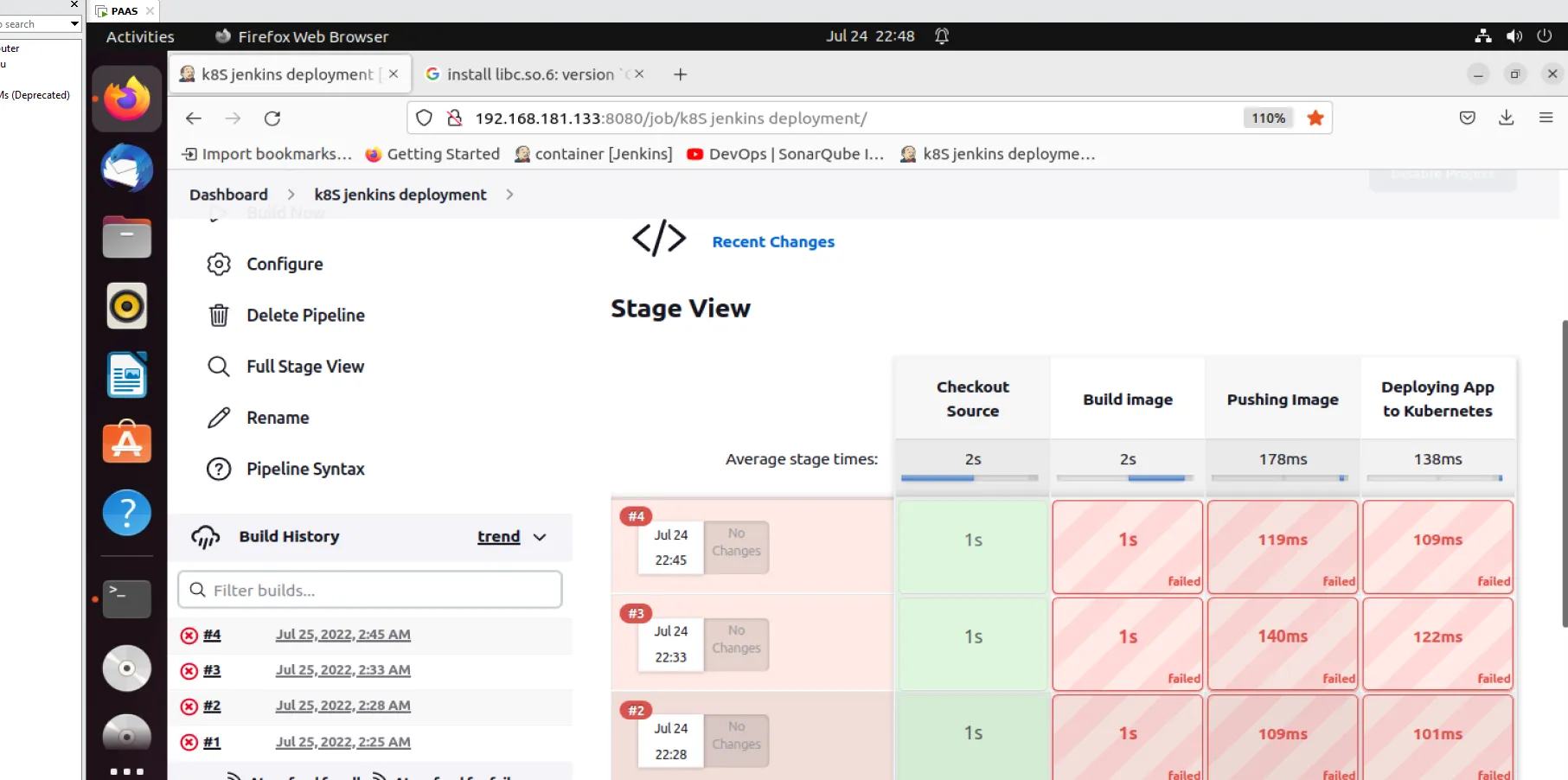
Task: Show applications grid at dock bottom
Action: pos(127,771)
